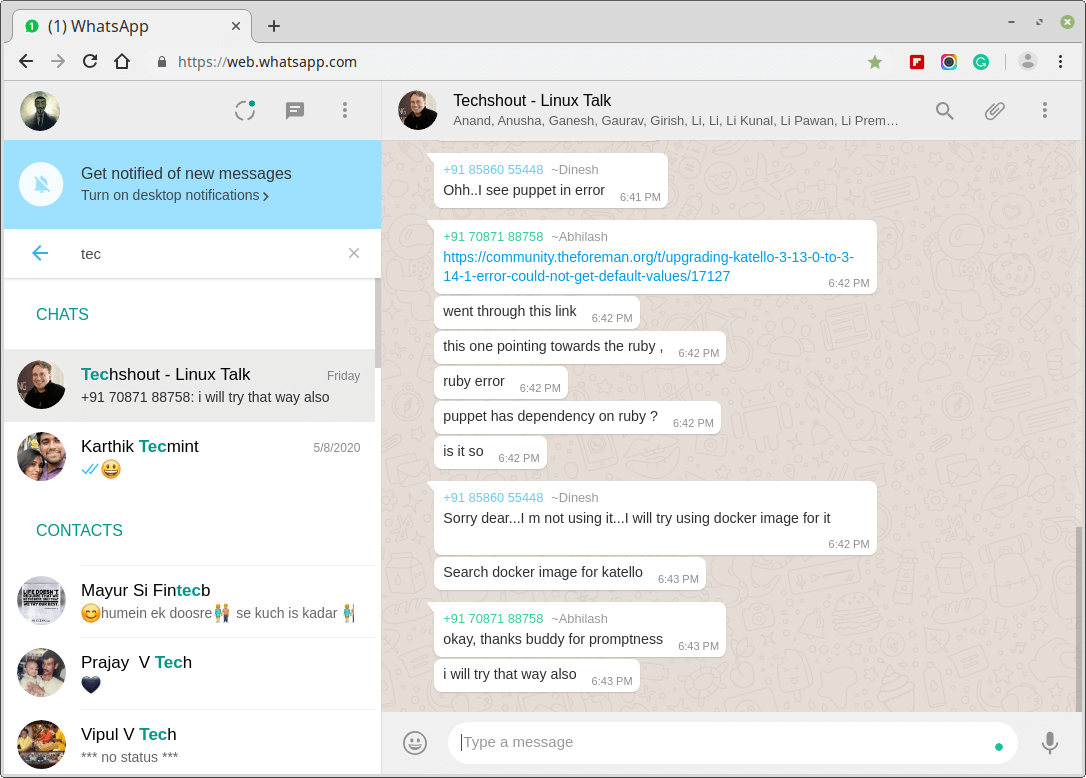Click the Techshout group profile picture in header
The height and width of the screenshot is (778, 1086).
[x=418, y=110]
